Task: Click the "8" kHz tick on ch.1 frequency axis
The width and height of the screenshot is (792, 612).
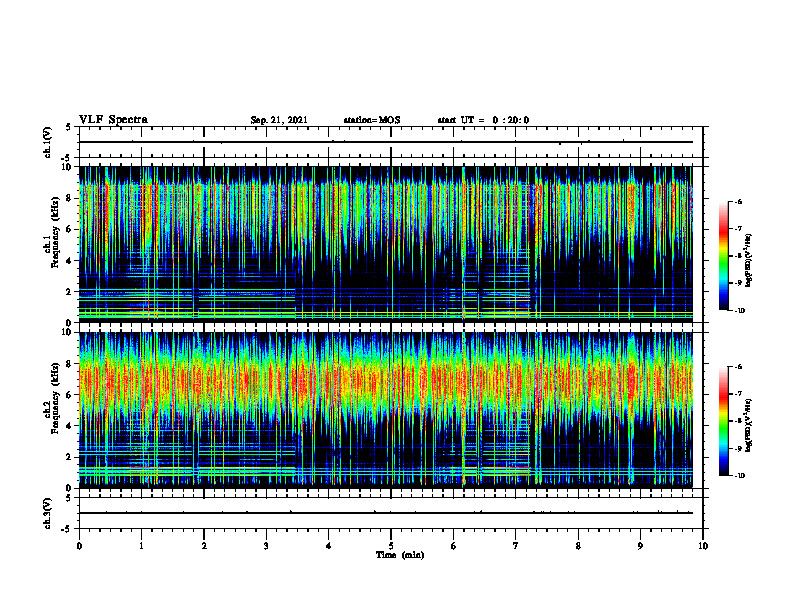Action: (71, 198)
